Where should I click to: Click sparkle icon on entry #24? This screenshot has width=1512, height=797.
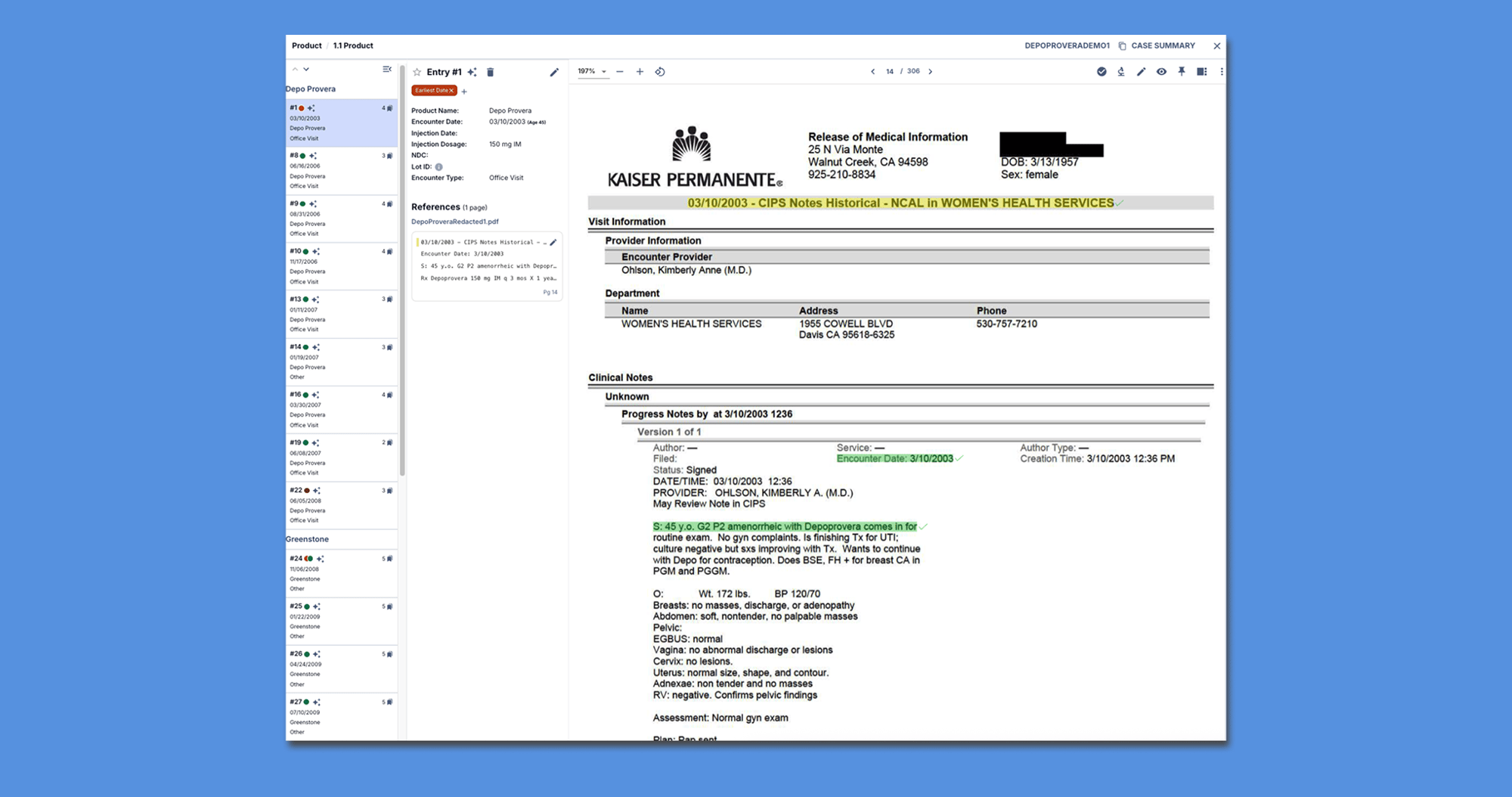click(x=320, y=559)
